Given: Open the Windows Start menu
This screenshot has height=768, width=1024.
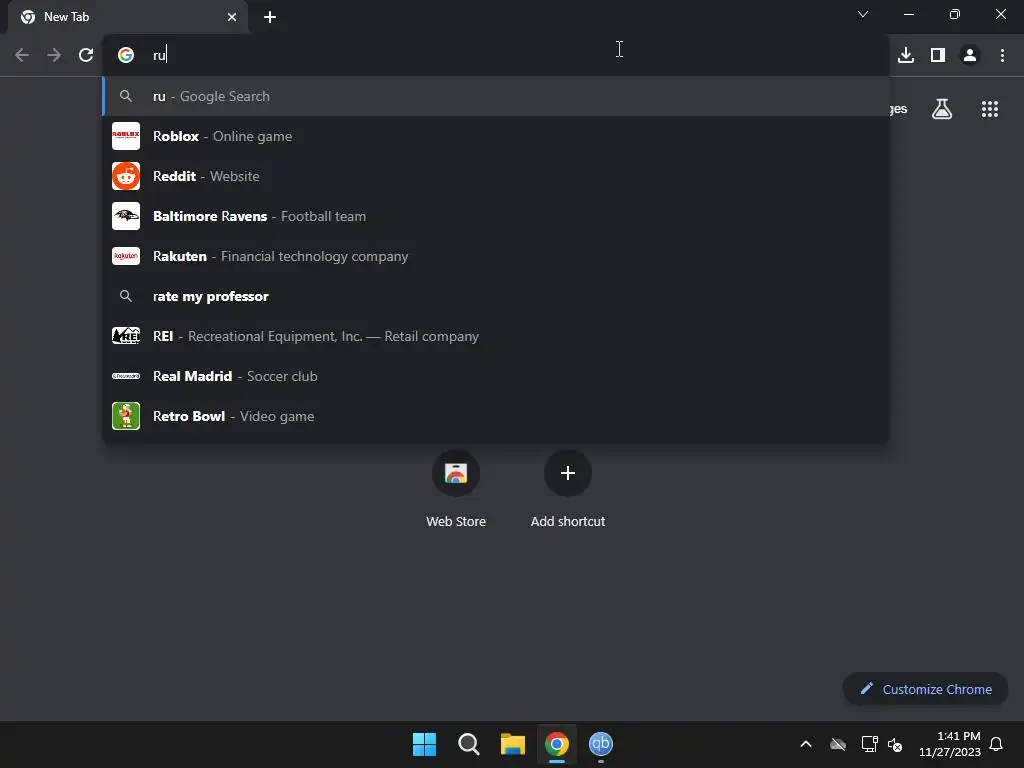Looking at the screenshot, I should click(x=424, y=744).
